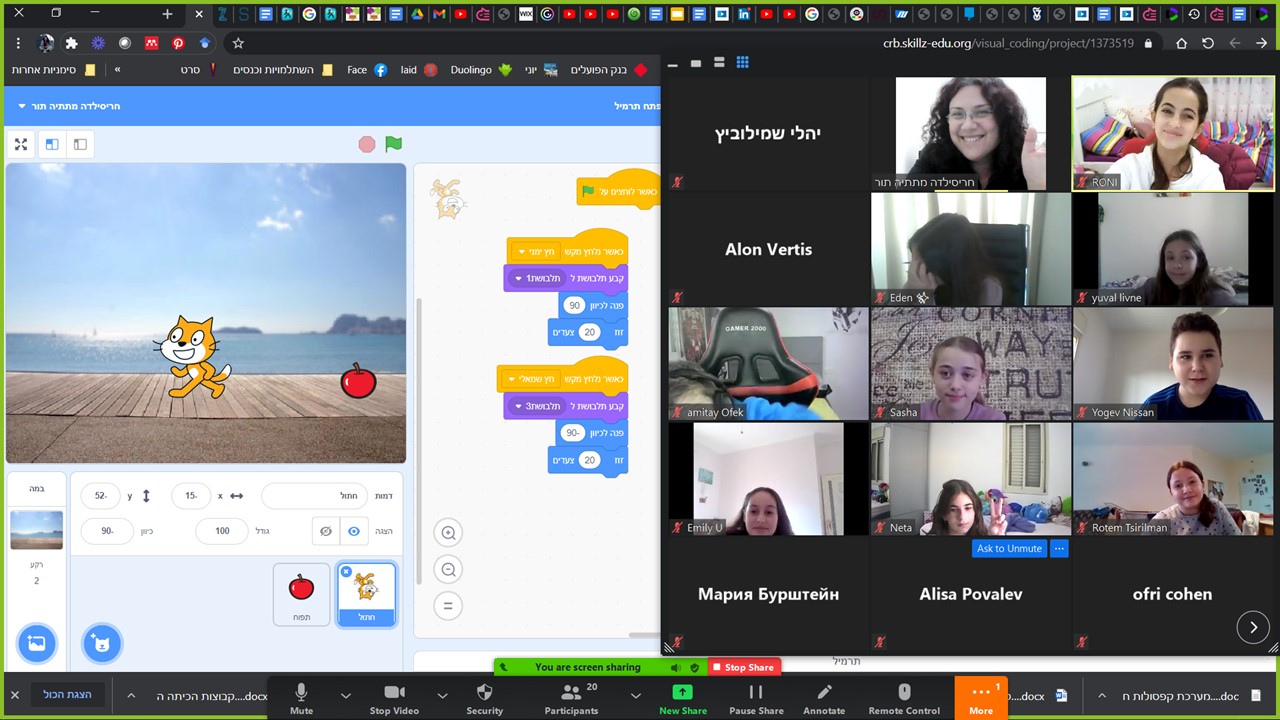1280x720 pixels.
Task: Open the user account dropdown in blue header
Action: pos(69,106)
